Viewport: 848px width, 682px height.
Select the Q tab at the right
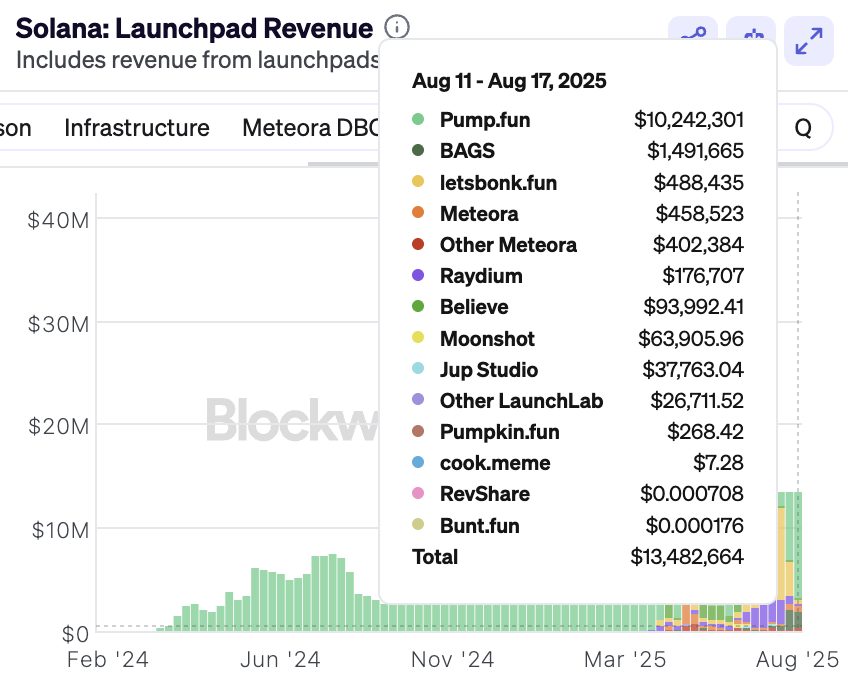pyautogui.click(x=803, y=128)
